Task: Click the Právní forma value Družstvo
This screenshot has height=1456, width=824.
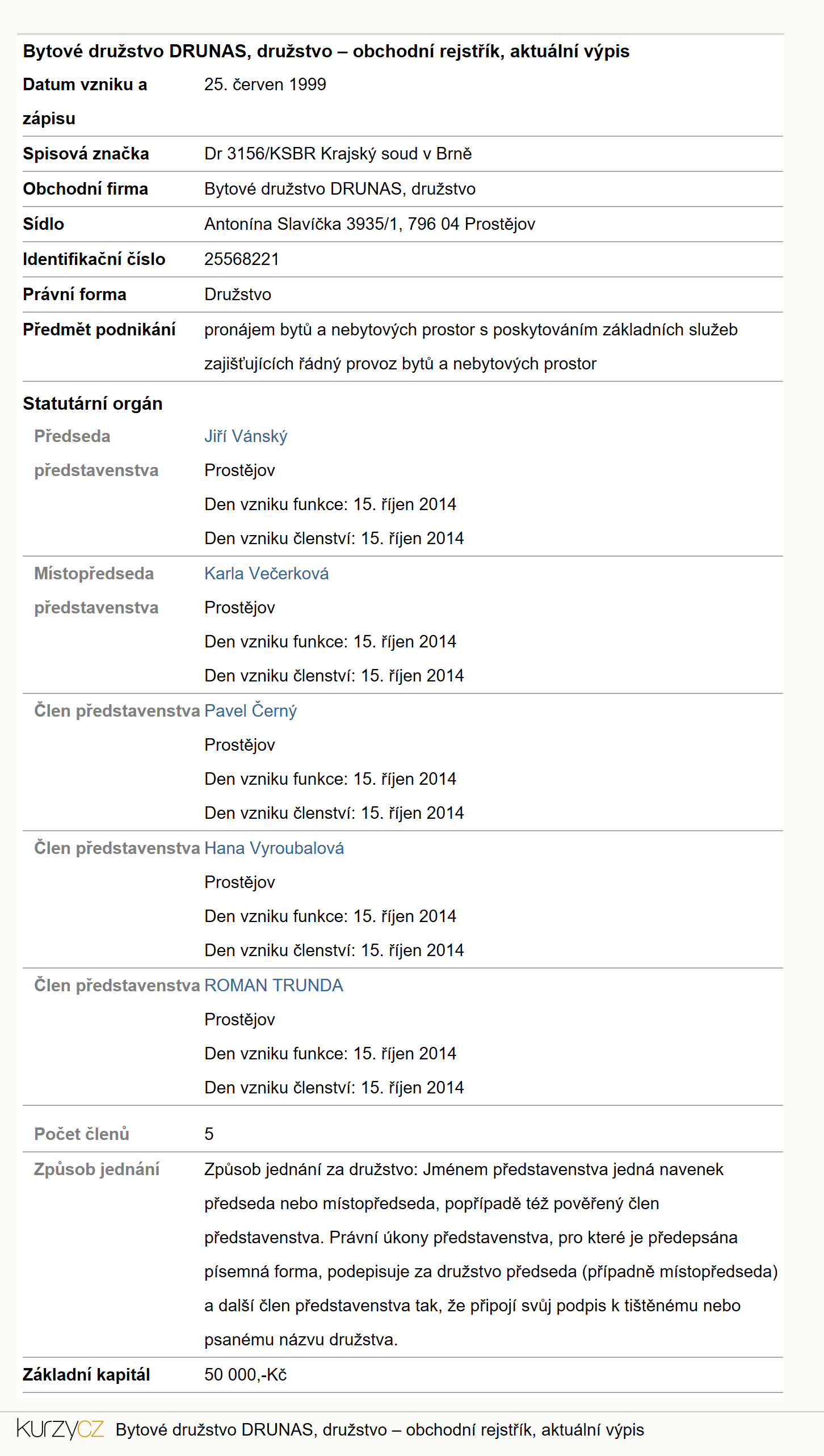Action: pos(238,294)
